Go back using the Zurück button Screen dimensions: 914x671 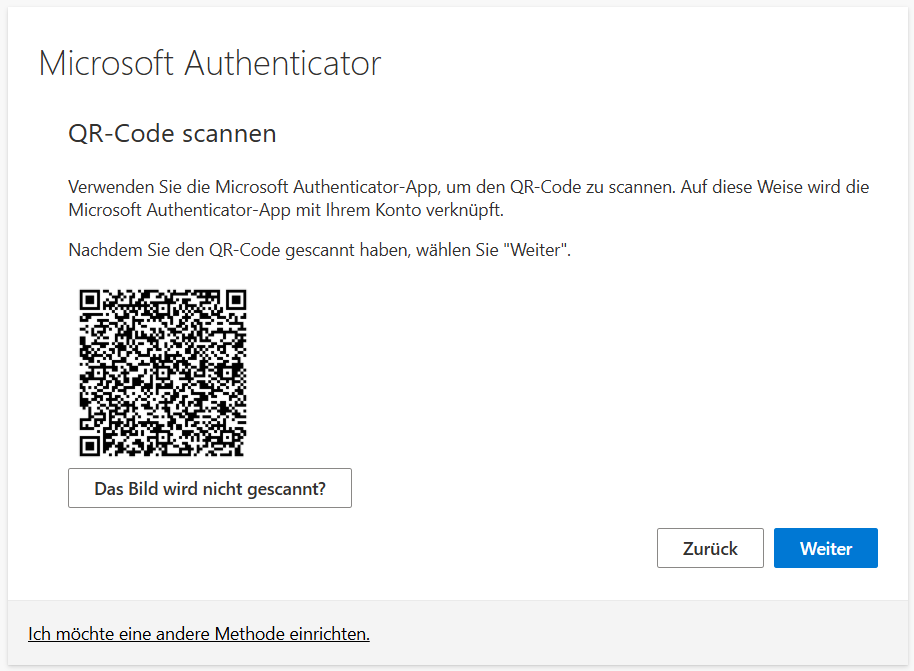pos(710,548)
